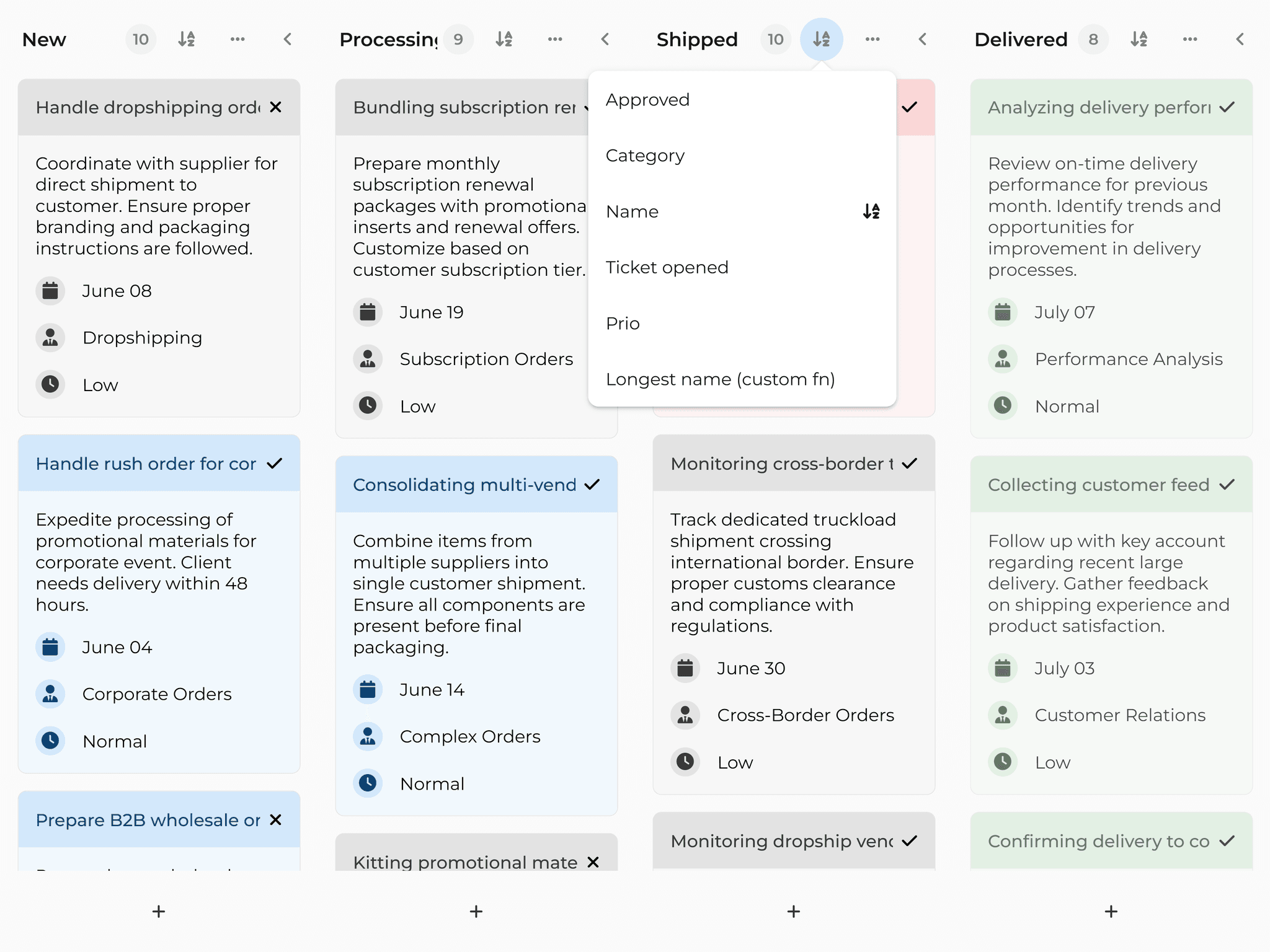Viewport: 1270px width, 952px height.
Task: Collapse the Shipped column
Action: 922,38
